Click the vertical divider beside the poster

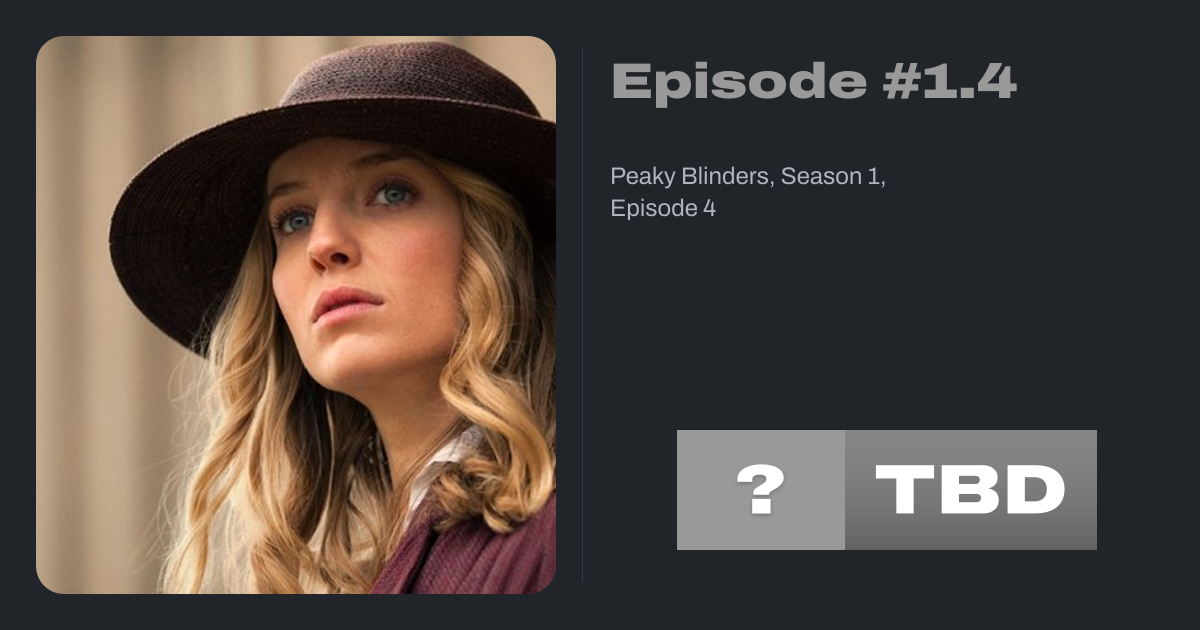pyautogui.click(x=583, y=315)
